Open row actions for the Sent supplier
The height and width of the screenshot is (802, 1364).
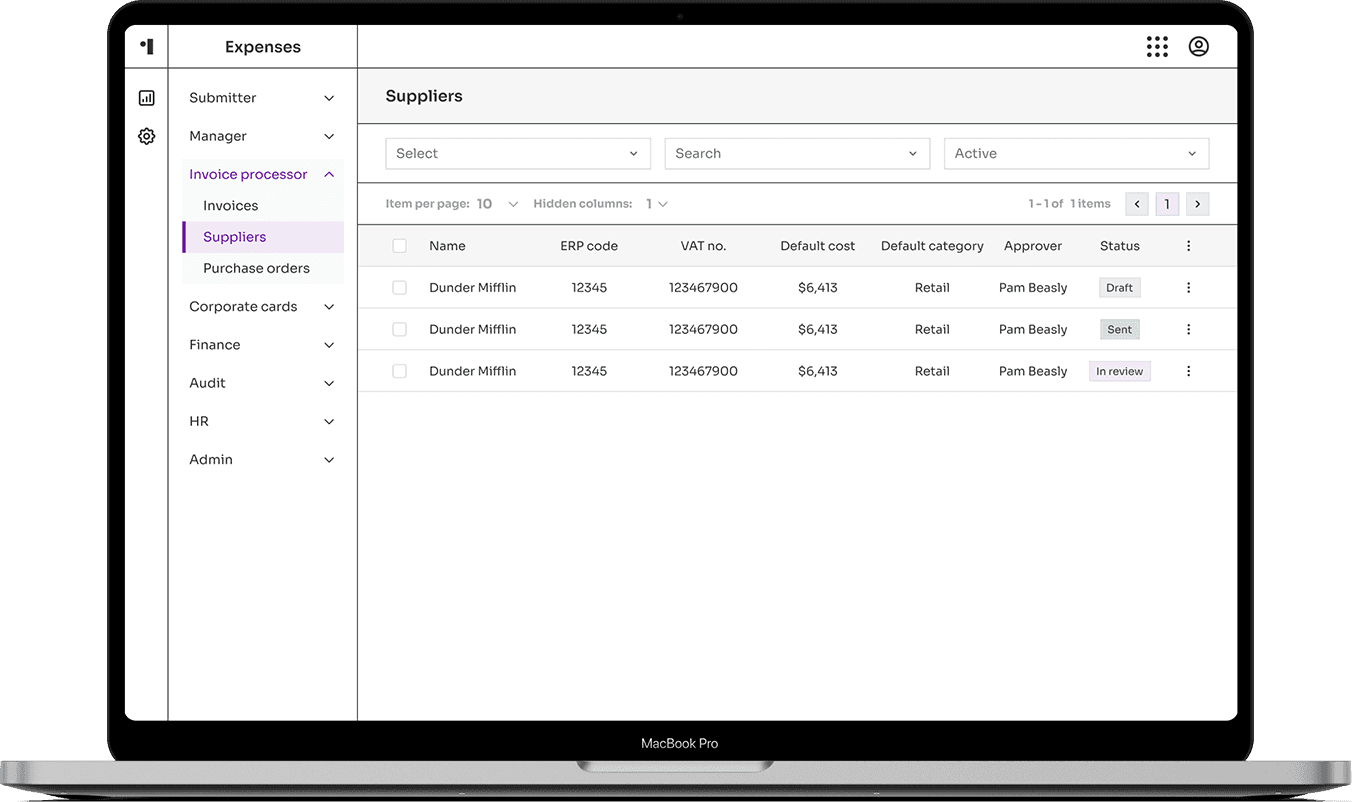coord(1188,330)
